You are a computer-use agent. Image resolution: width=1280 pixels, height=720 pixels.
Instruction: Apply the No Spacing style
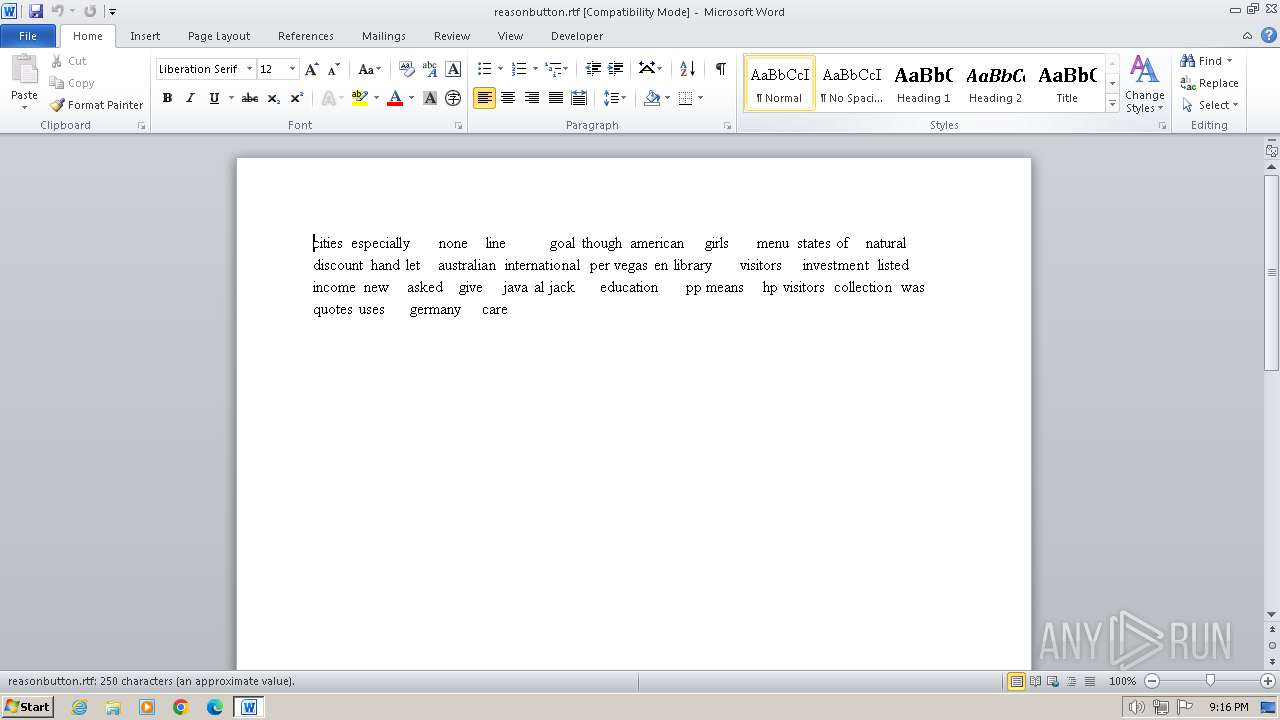pos(851,83)
